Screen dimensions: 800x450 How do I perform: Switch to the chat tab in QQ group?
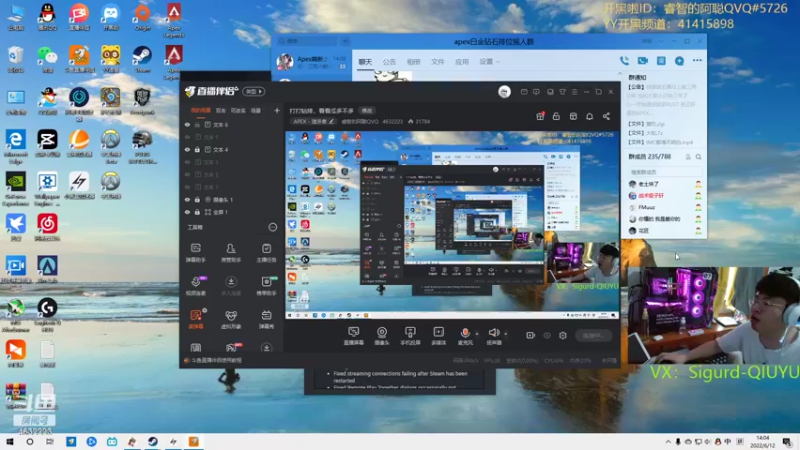coord(365,62)
